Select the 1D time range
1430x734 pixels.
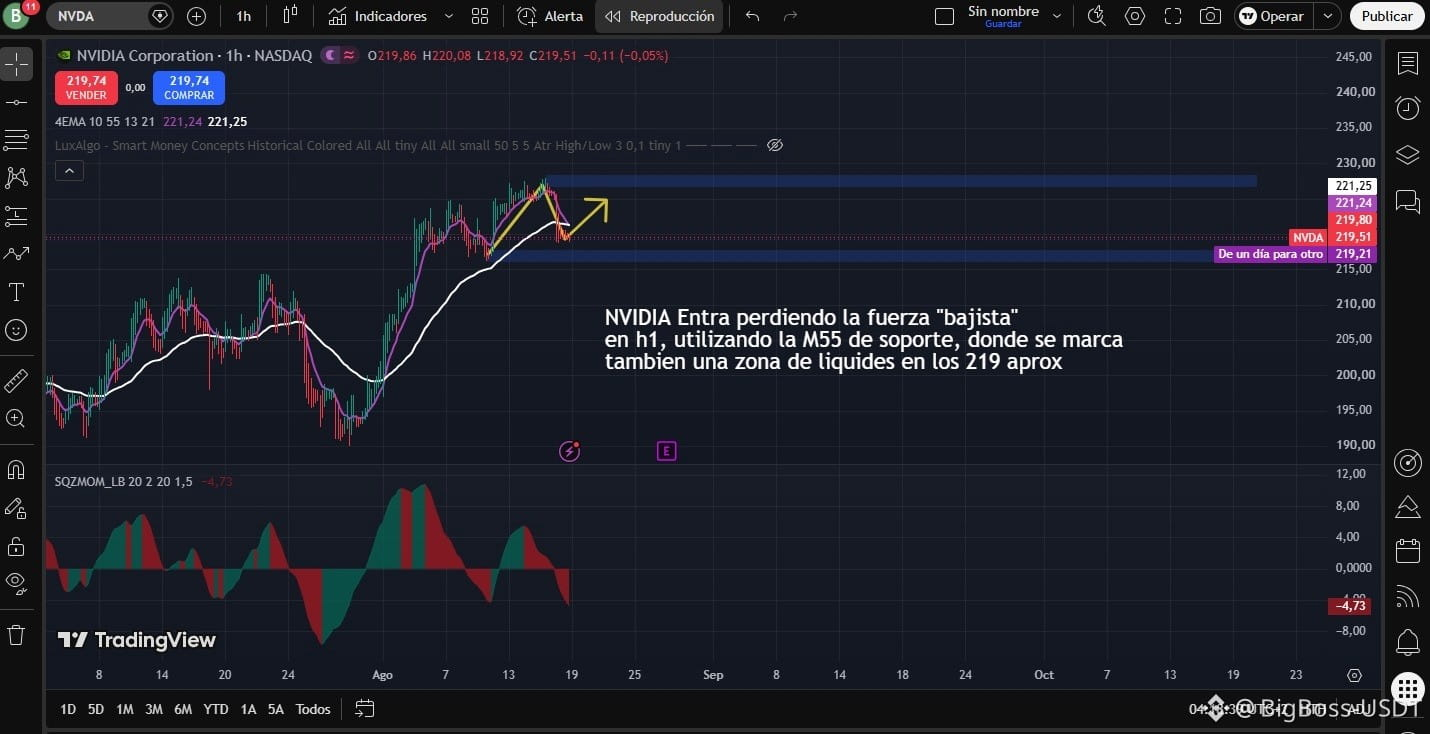[68, 709]
